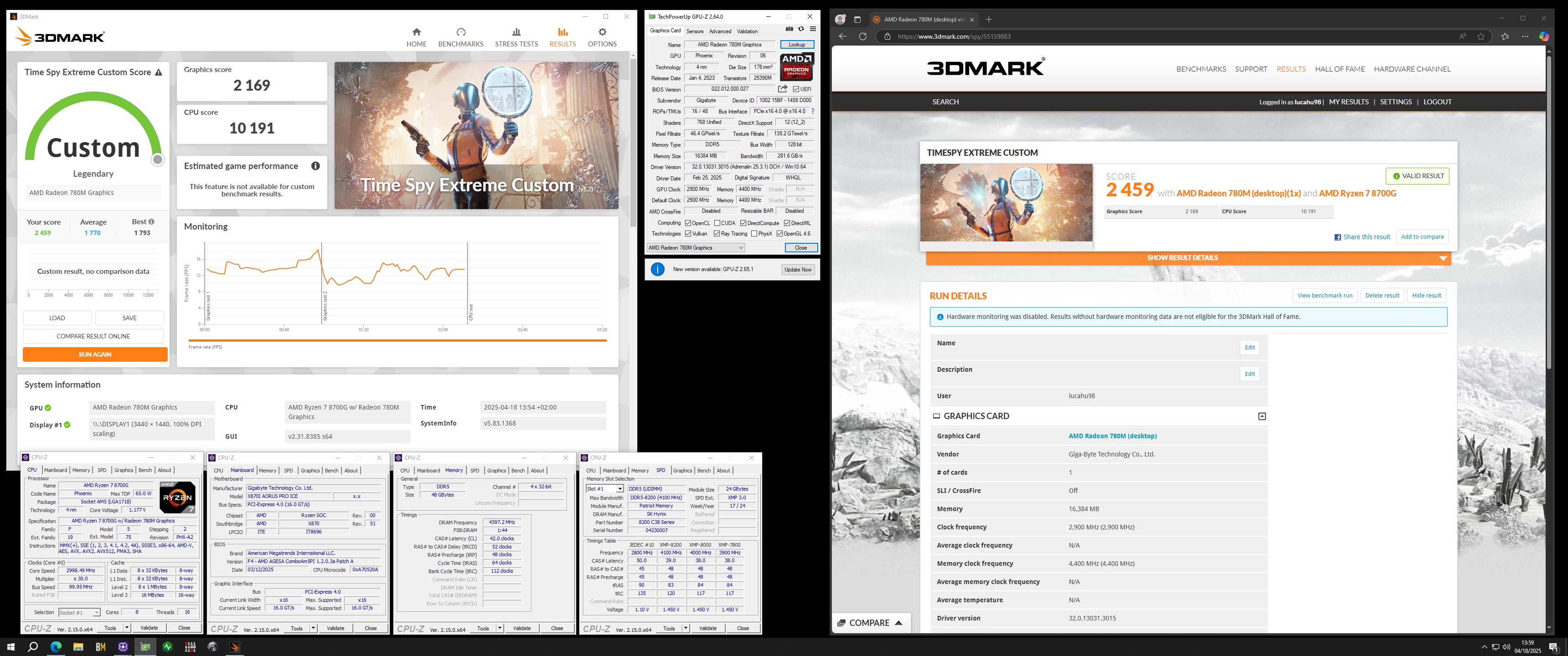Viewport: 1568px width, 656px height.
Task: Toggle DirectML checkbox in GPU-Z
Action: coord(787,223)
